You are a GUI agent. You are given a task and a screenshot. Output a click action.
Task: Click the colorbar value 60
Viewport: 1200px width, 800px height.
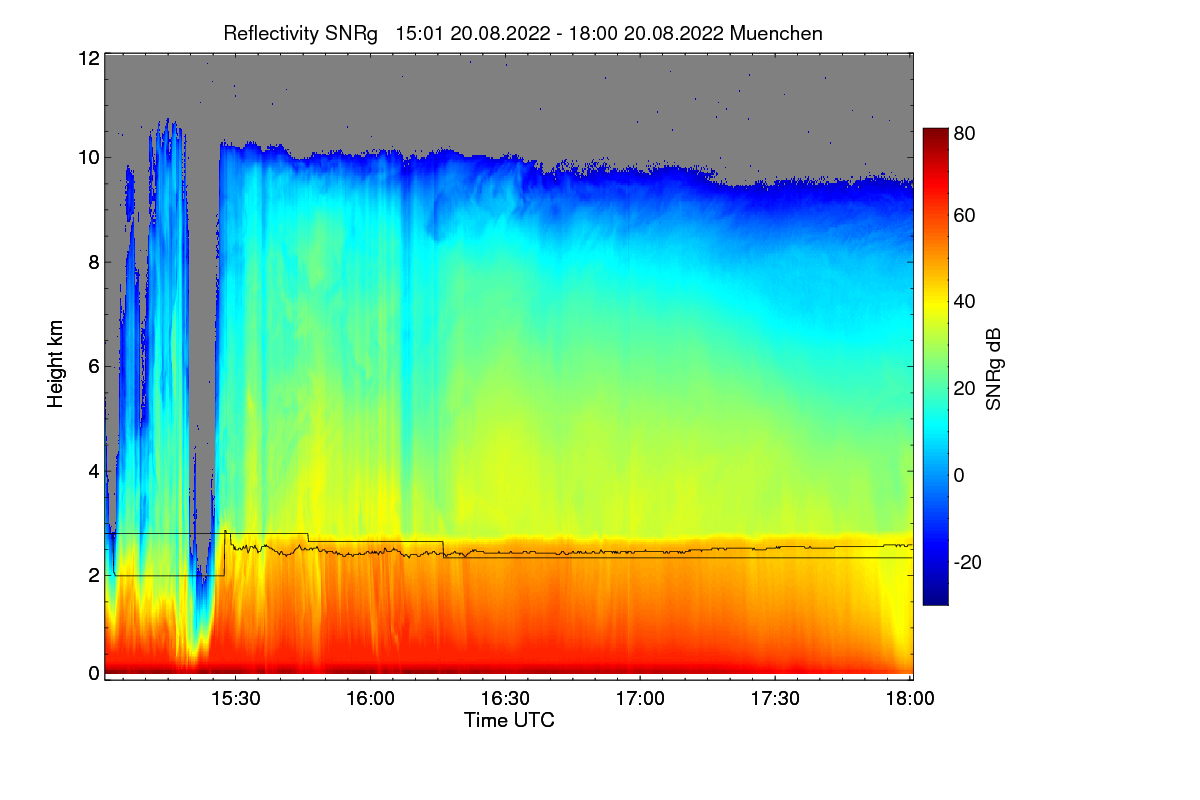coord(965,215)
